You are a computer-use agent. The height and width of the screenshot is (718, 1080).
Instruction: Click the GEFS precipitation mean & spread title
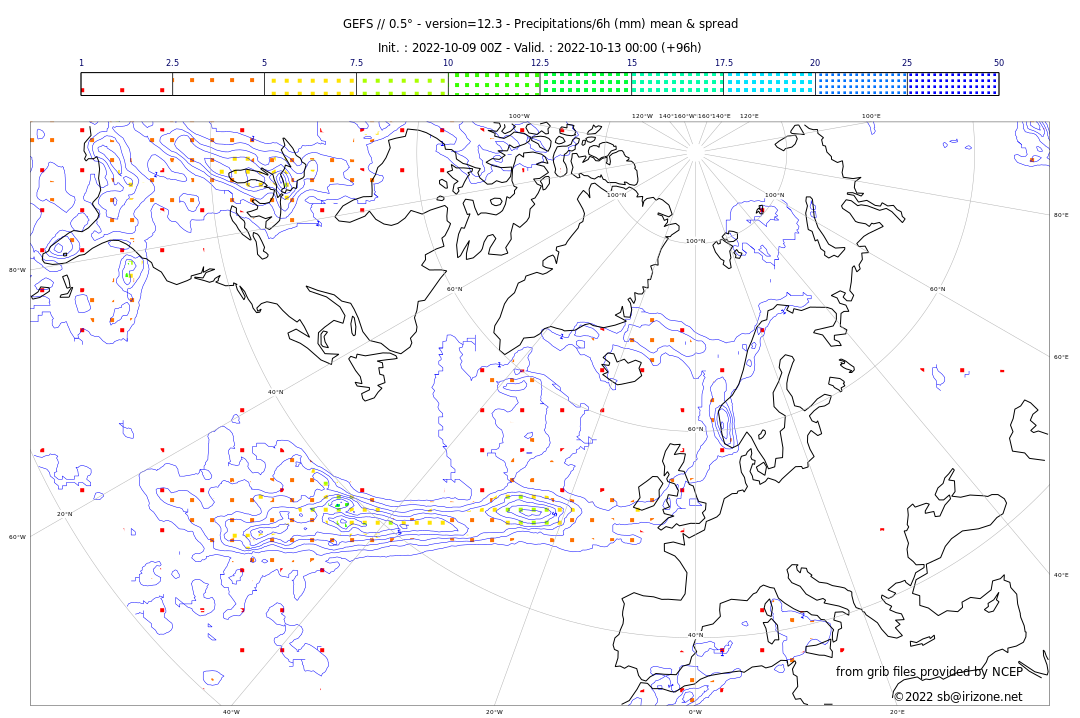point(540,24)
